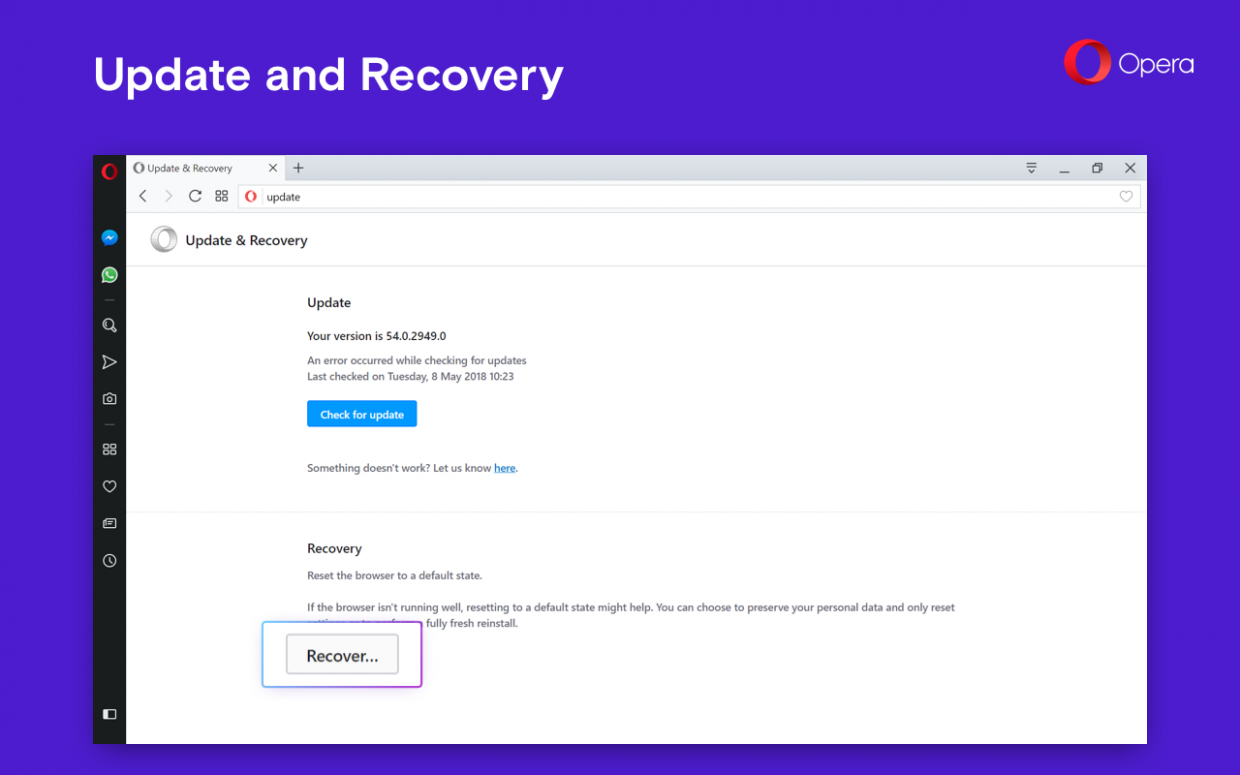Open Speed Dial from the sidebar grid icon

(x=109, y=449)
